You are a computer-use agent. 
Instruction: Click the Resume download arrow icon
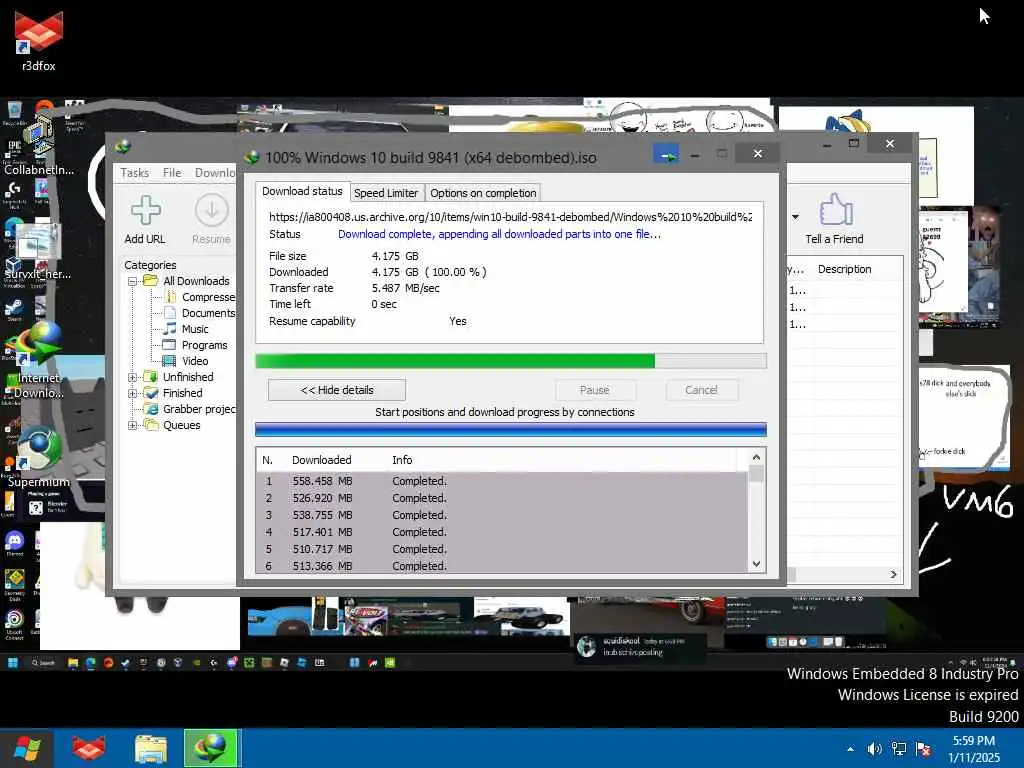pos(212,210)
